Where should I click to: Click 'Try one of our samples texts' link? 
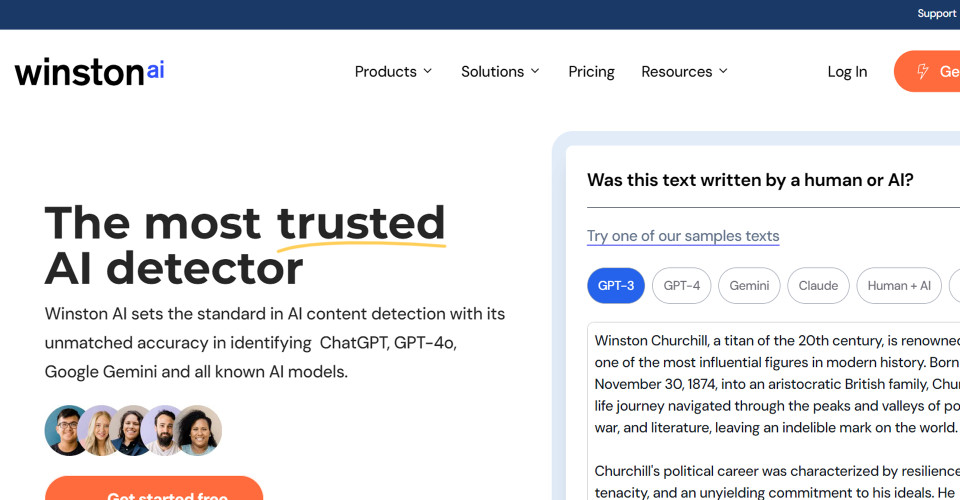(x=683, y=236)
